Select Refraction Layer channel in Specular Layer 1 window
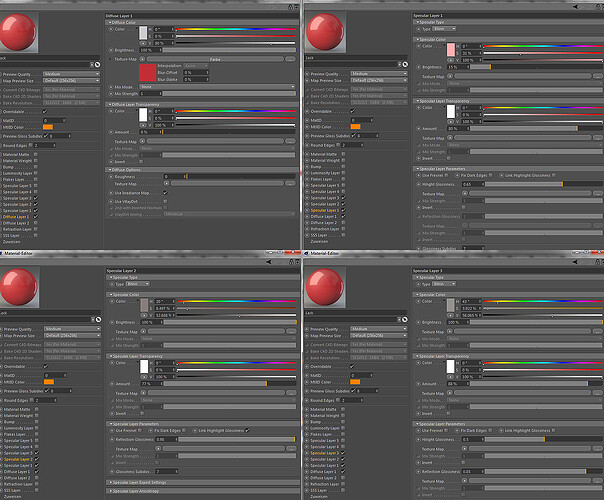 click(x=325, y=229)
